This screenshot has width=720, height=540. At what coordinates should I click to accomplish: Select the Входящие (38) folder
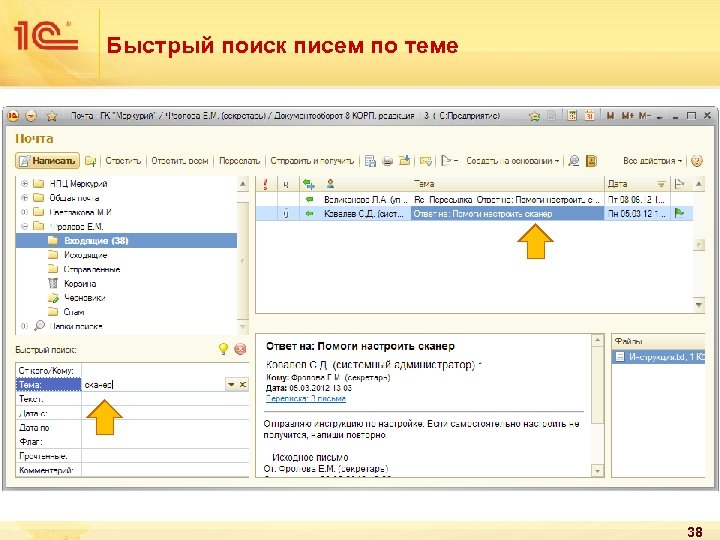126,241
